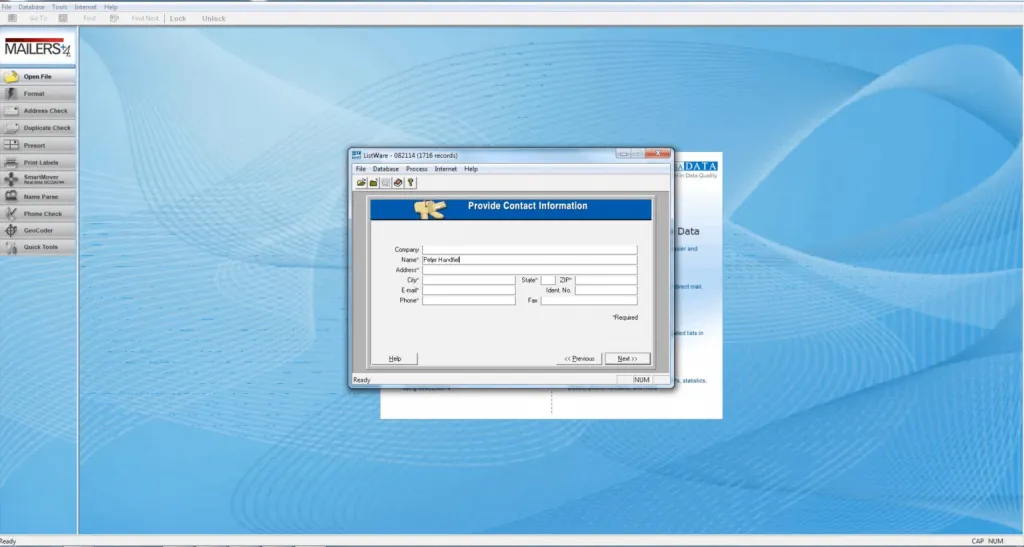The image size is (1024, 547).
Task: Click the Mailers+4 logo
Action: [37, 48]
